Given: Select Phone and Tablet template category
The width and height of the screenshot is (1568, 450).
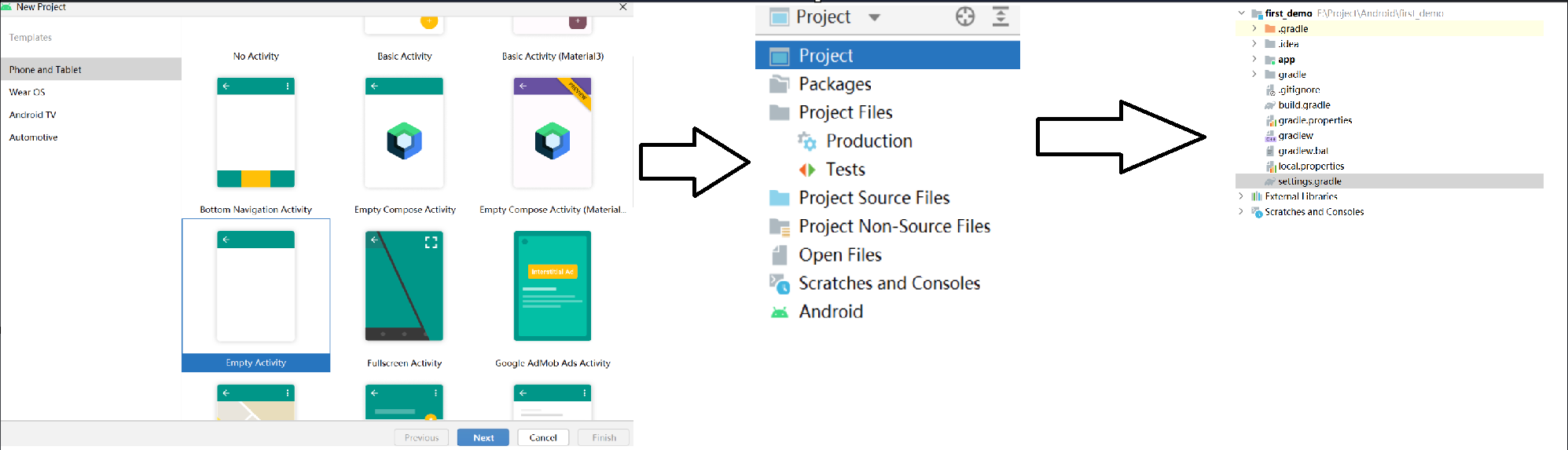Looking at the screenshot, I should pyautogui.click(x=91, y=69).
